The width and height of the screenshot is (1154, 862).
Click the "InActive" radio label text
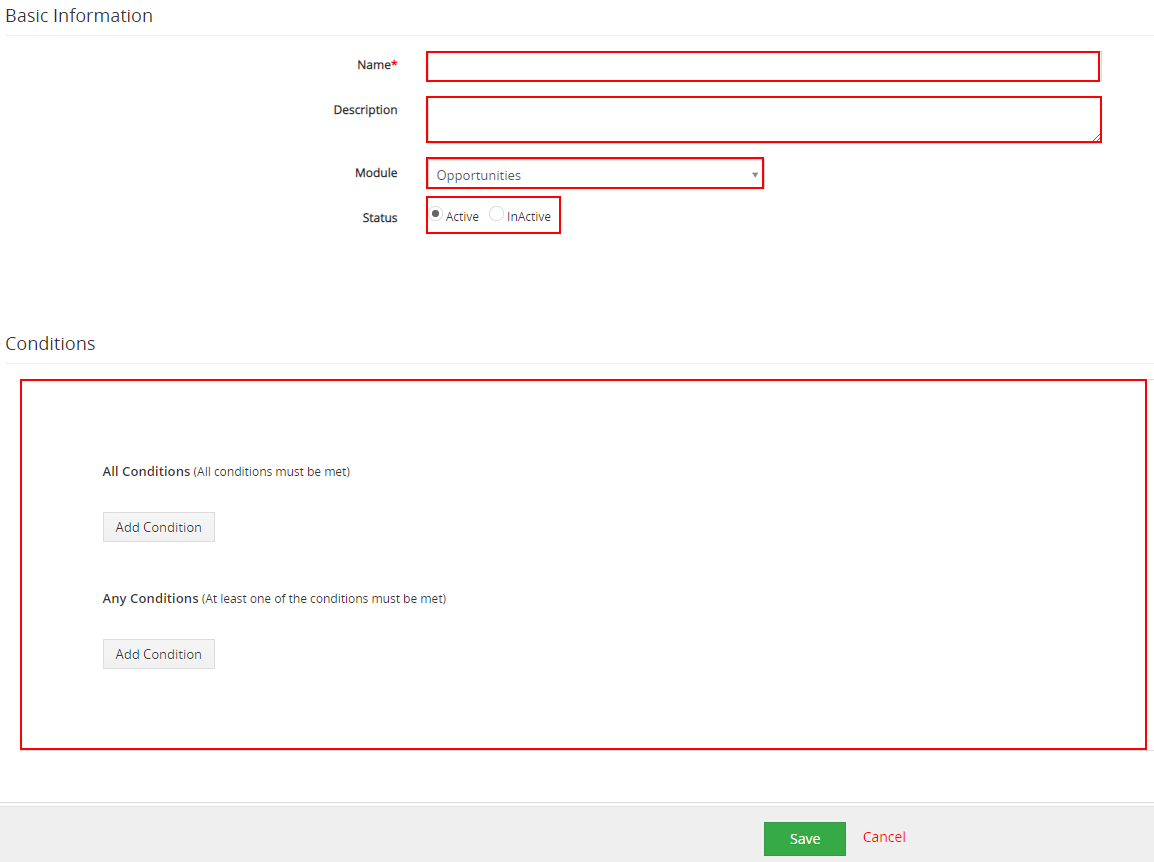529,217
